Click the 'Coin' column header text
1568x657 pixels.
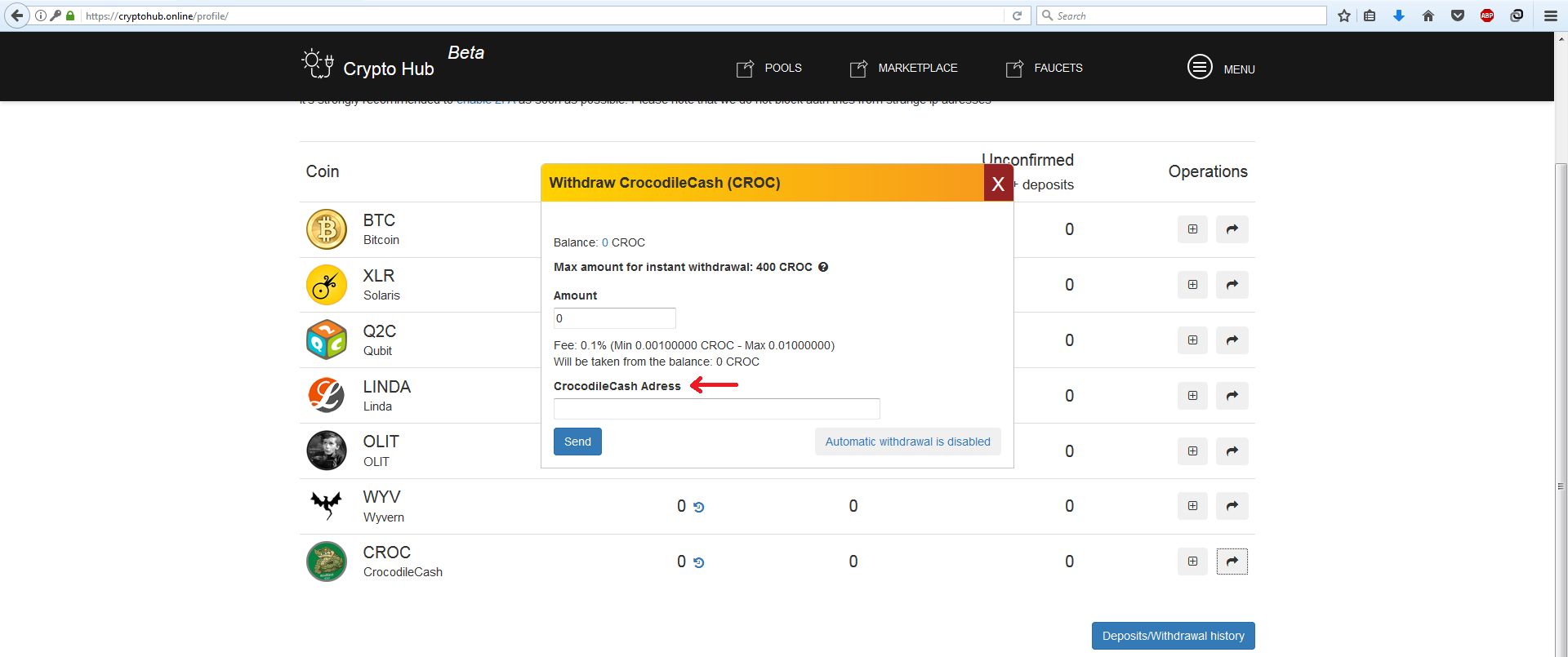coord(323,171)
